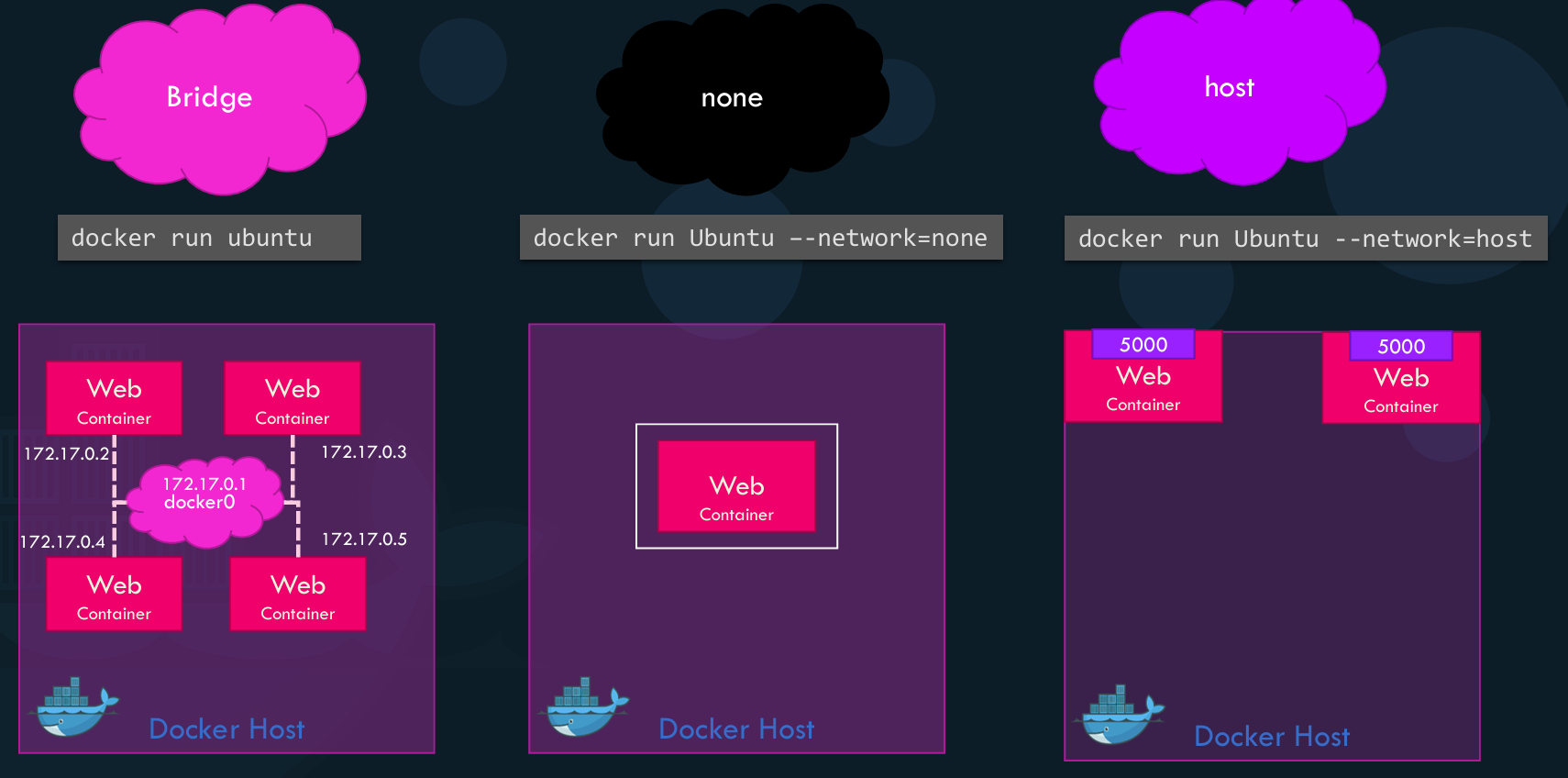Click the --network=host command box

[x=1305, y=239]
